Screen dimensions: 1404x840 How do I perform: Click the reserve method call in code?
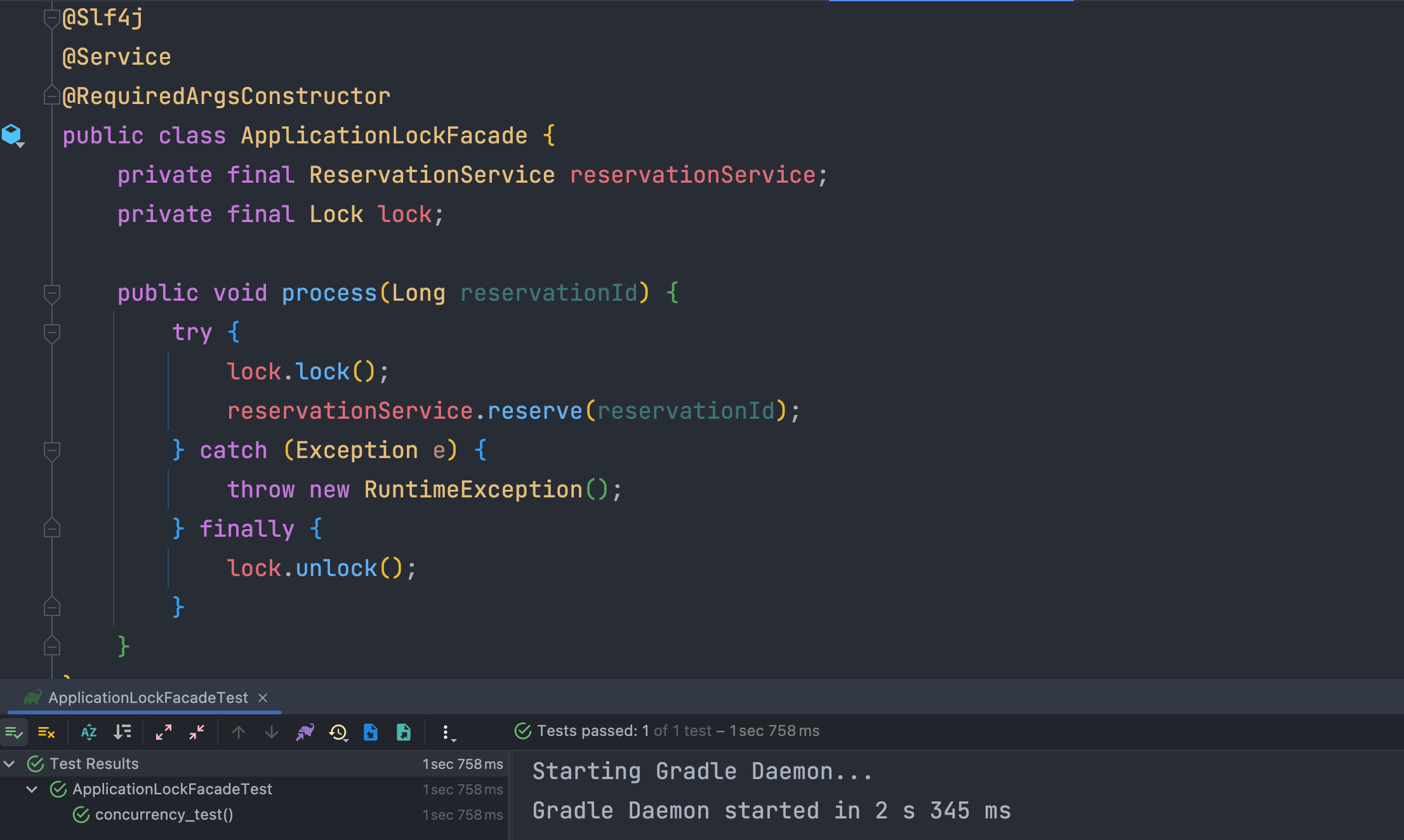point(534,411)
